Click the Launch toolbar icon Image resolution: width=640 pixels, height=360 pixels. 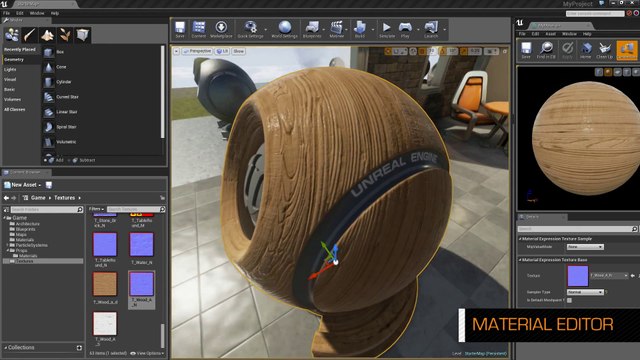pyautogui.click(x=431, y=29)
